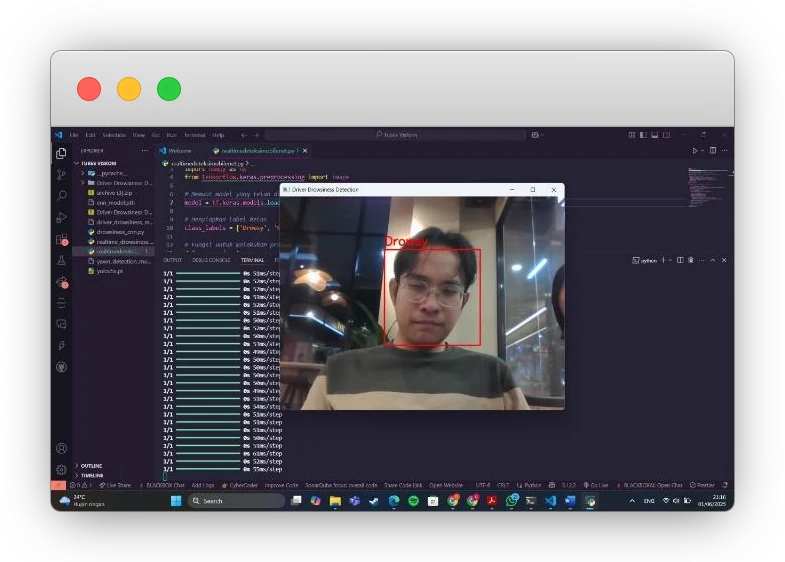Viewport: 785px width, 562px height.
Task: Open the Search view in activity bar
Action: (x=61, y=195)
